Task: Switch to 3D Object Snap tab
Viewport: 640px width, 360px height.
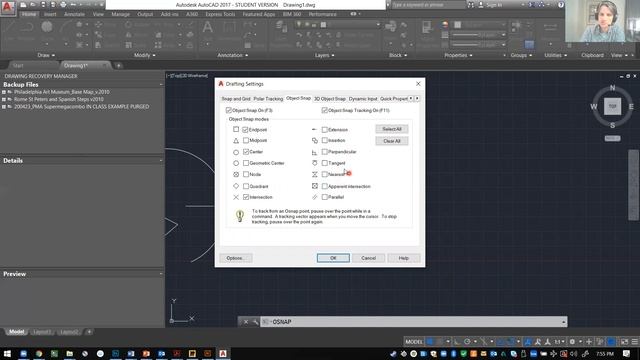Action: tap(330, 99)
